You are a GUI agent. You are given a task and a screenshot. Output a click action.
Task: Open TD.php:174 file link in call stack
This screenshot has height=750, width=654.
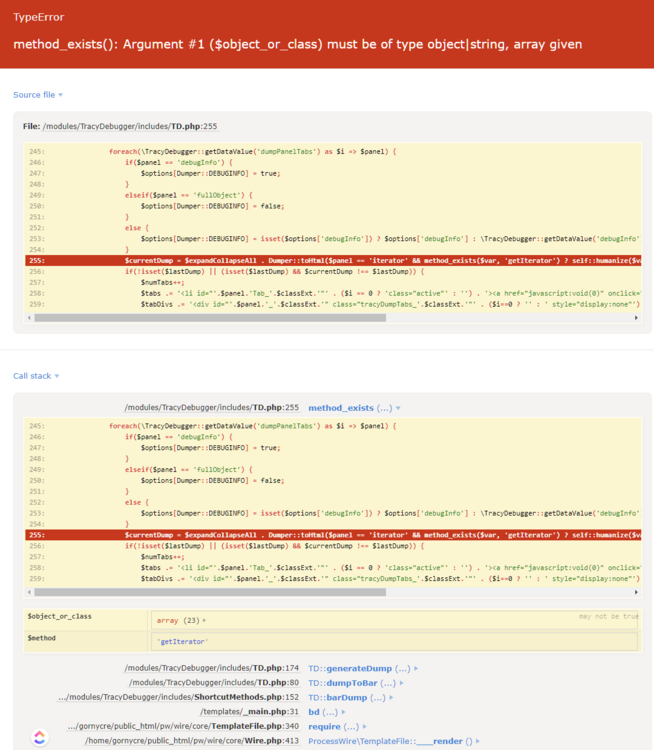point(212,668)
